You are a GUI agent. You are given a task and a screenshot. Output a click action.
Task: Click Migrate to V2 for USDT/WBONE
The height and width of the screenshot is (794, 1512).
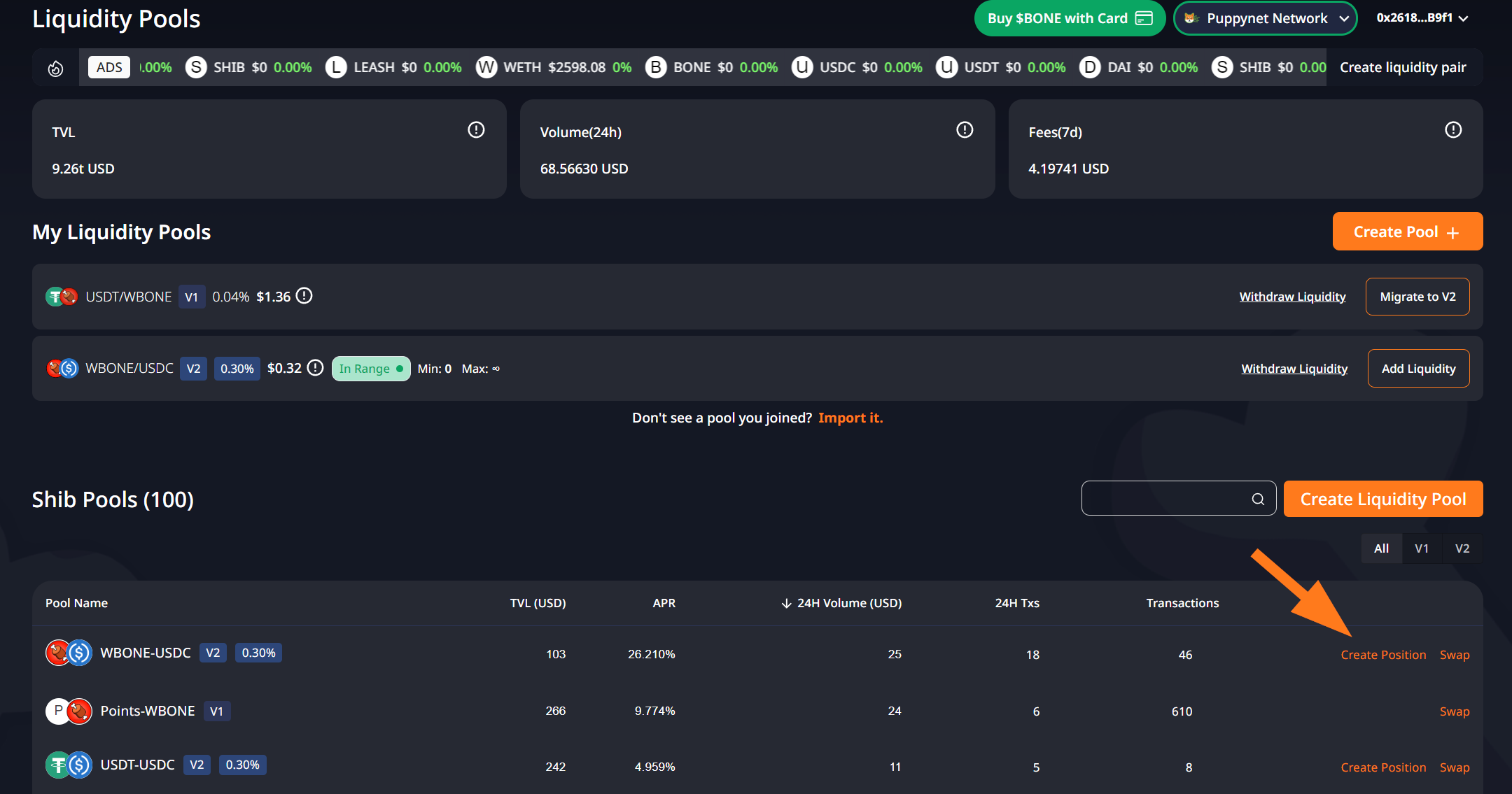1417,297
